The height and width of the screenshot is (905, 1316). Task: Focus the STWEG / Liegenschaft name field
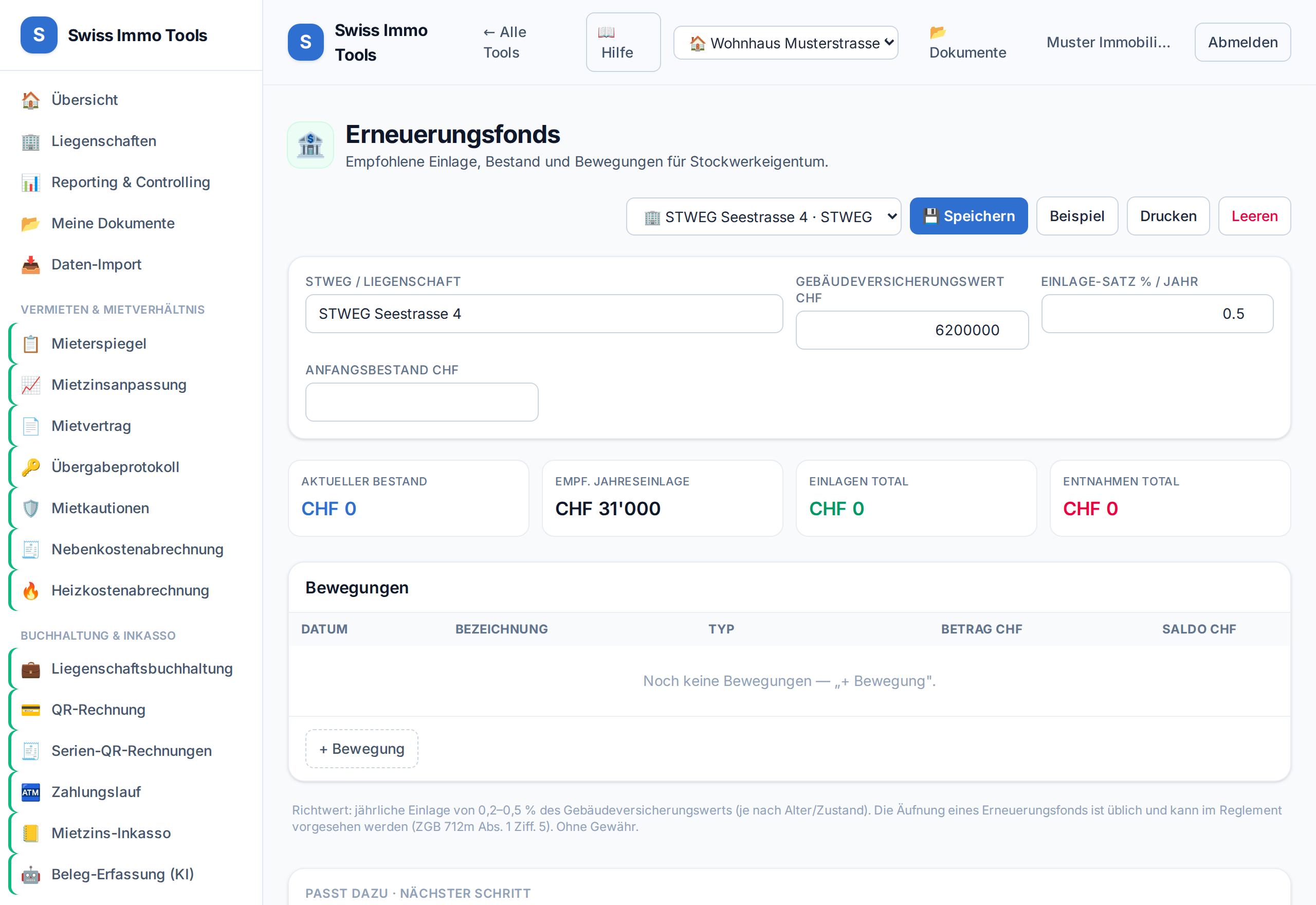point(544,314)
